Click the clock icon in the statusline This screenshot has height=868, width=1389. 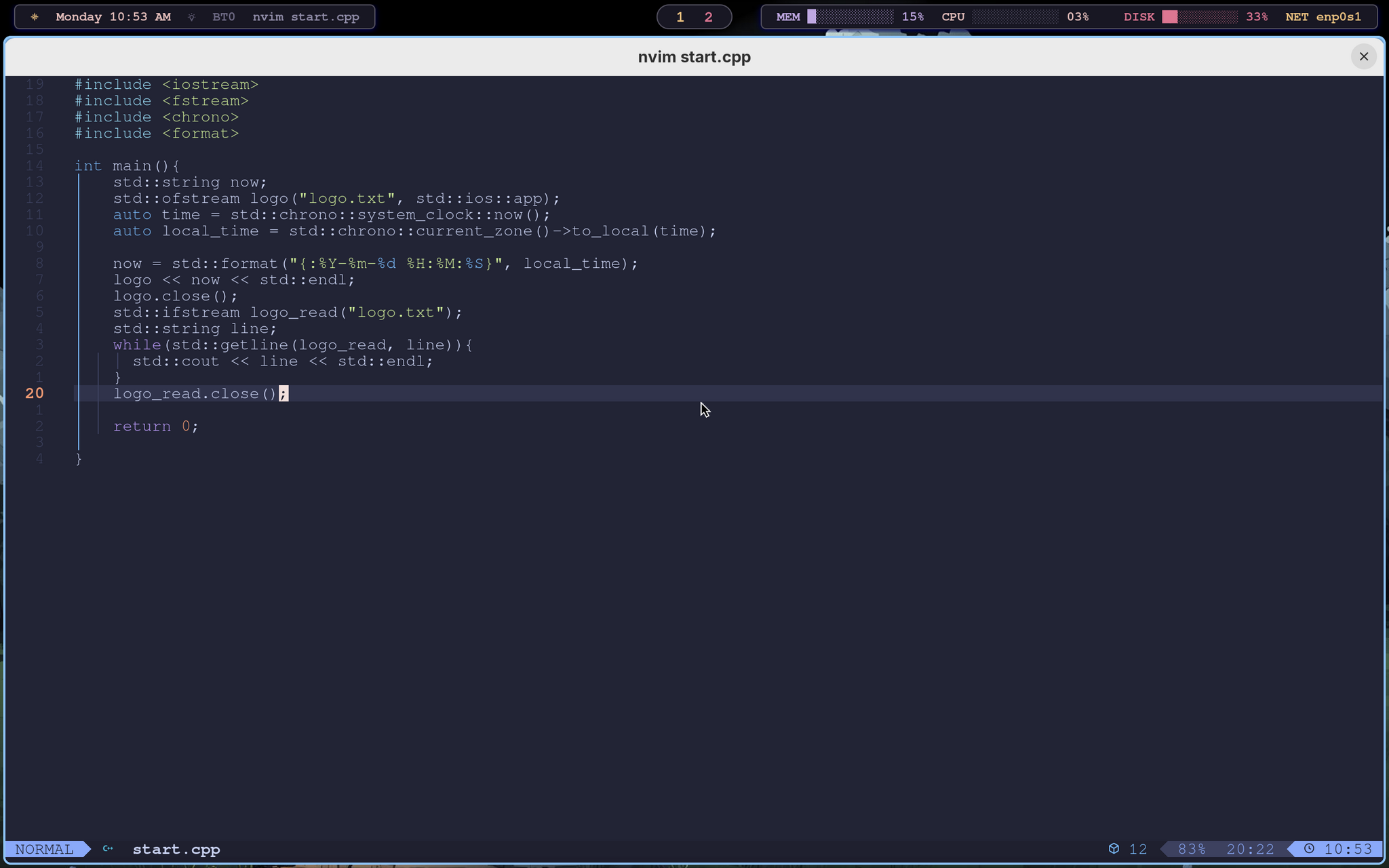pos(1309,848)
